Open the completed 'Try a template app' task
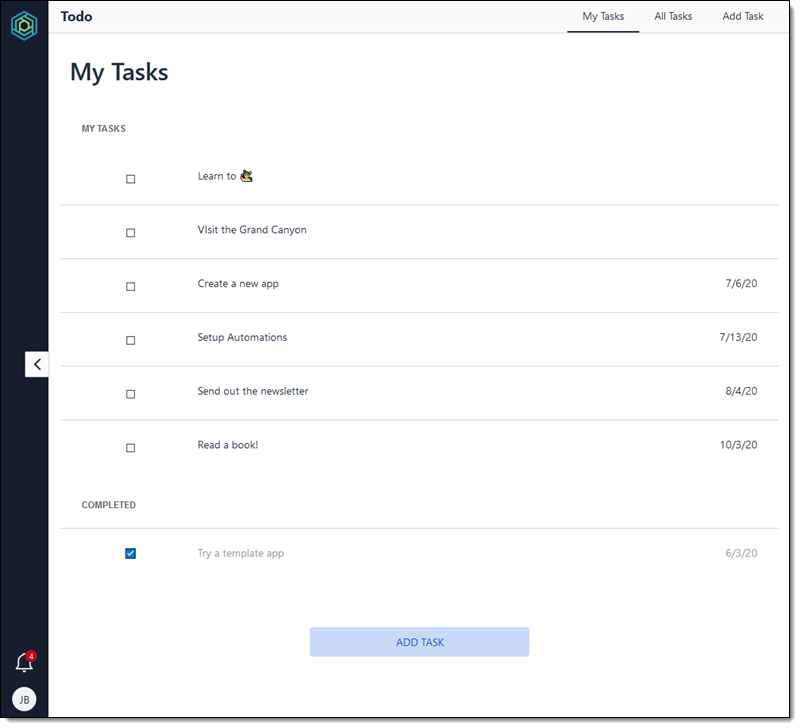 [241, 553]
